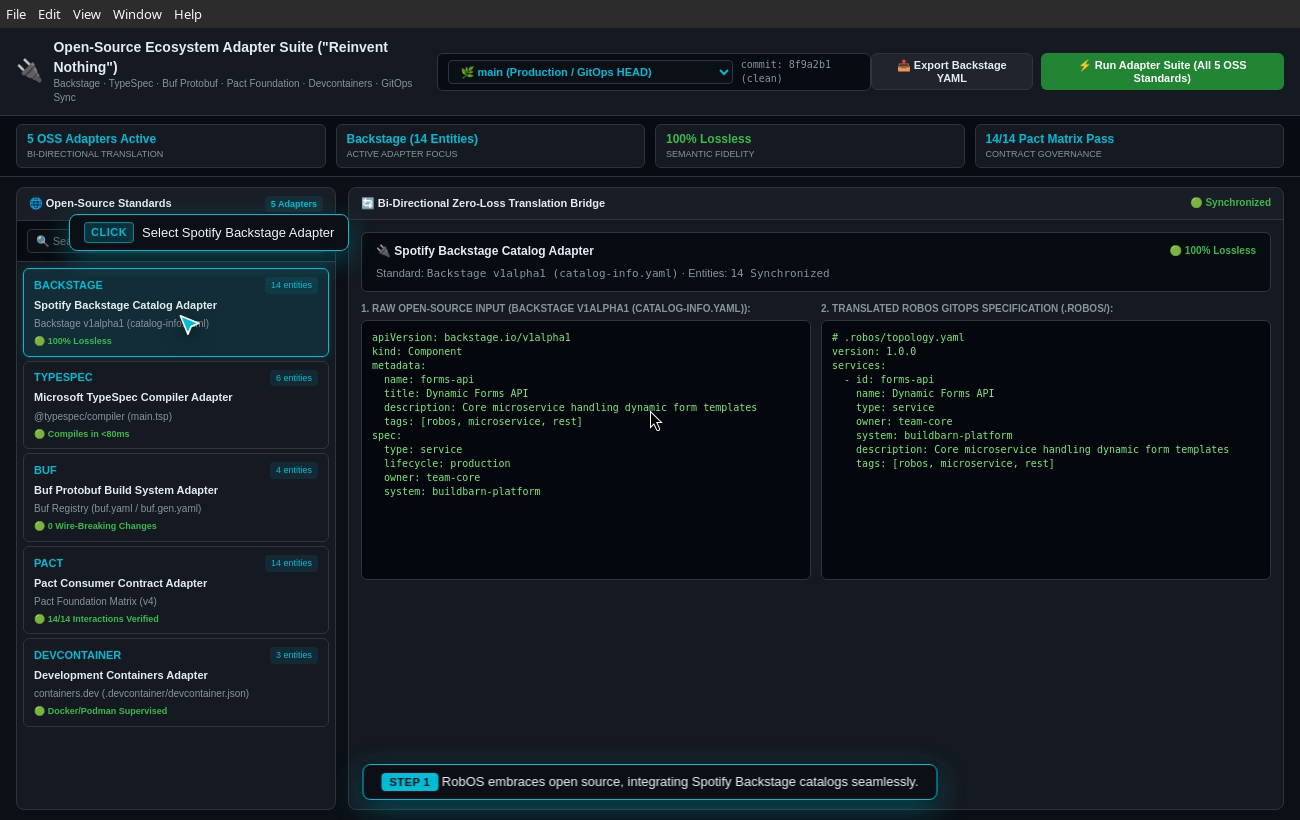Click the 3 entities badge on the Devcontainer card

(x=294, y=655)
